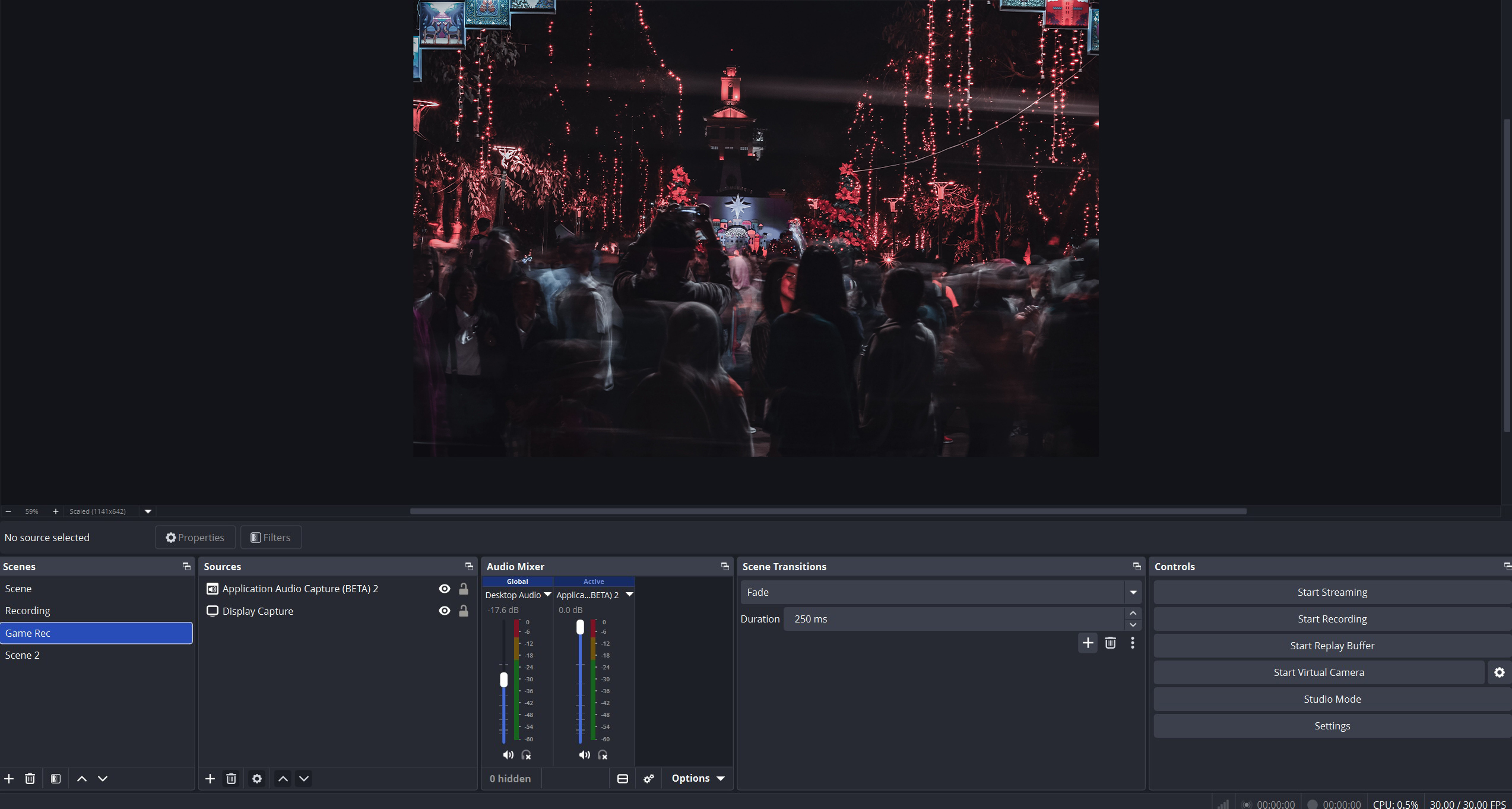1512x809 pixels.
Task: Click Start Virtual Camera button
Action: tap(1318, 672)
